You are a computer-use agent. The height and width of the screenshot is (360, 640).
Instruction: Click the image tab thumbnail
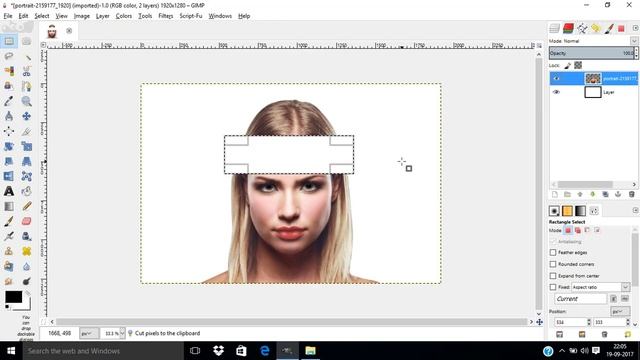pos(52,31)
